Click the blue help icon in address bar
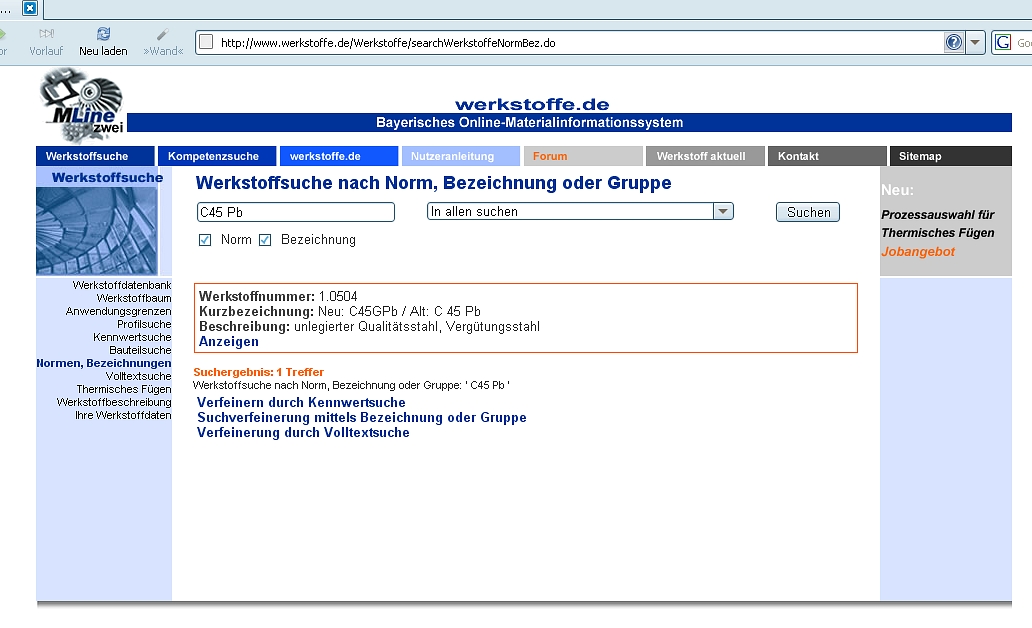The height and width of the screenshot is (628, 1032). [x=954, y=43]
